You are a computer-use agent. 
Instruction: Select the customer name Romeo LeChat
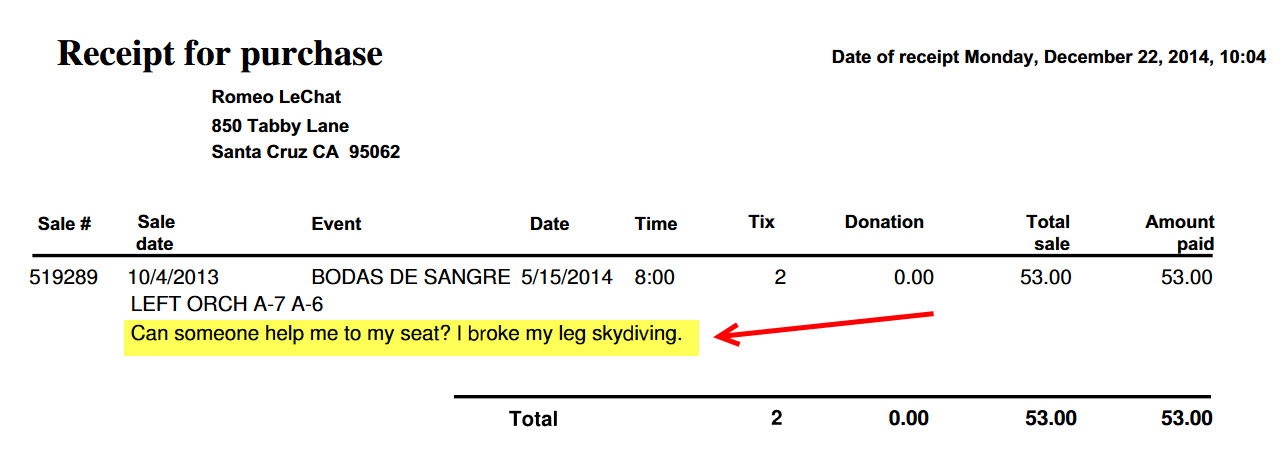tap(277, 97)
